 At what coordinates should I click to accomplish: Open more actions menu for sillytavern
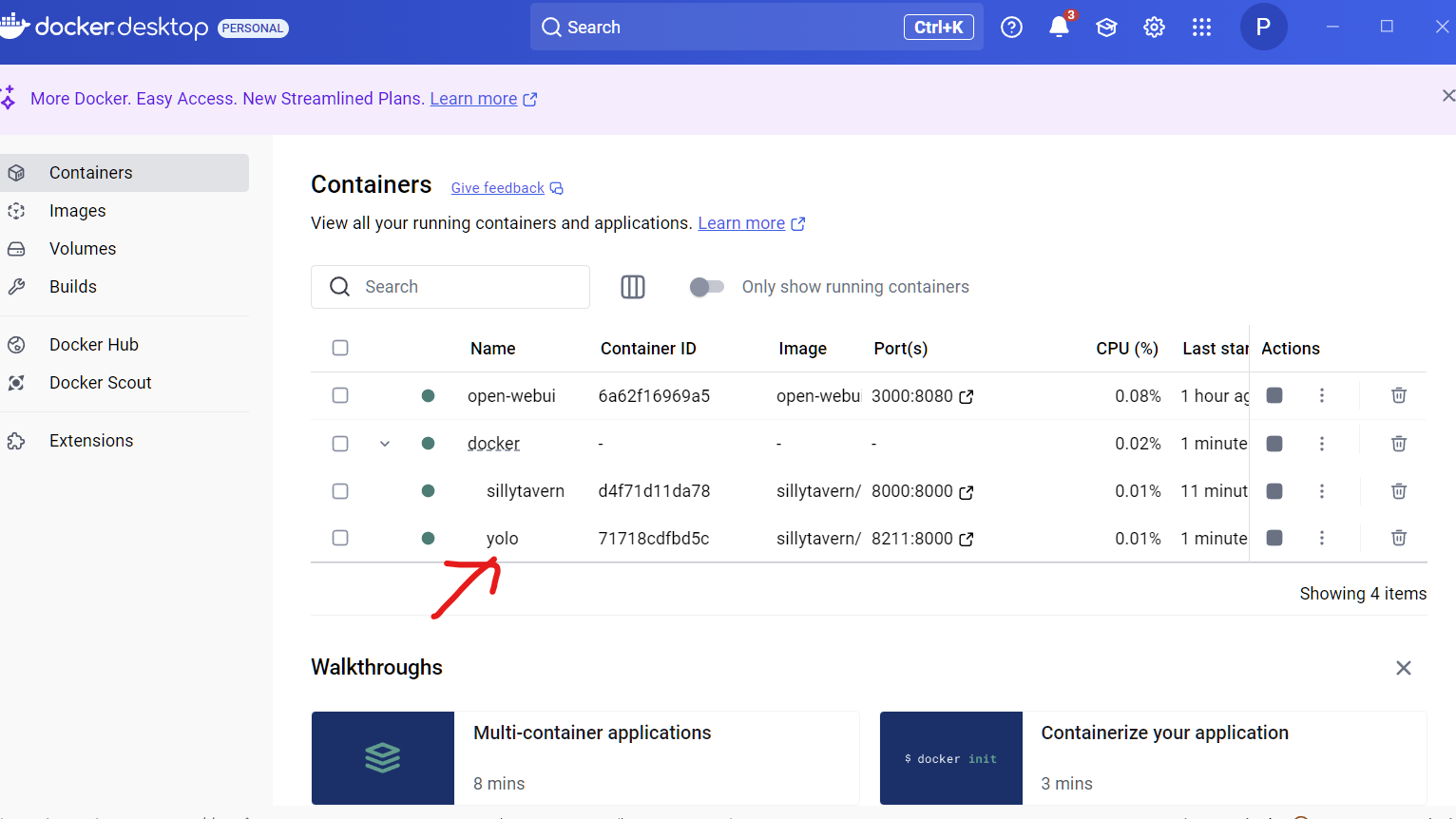1321,491
